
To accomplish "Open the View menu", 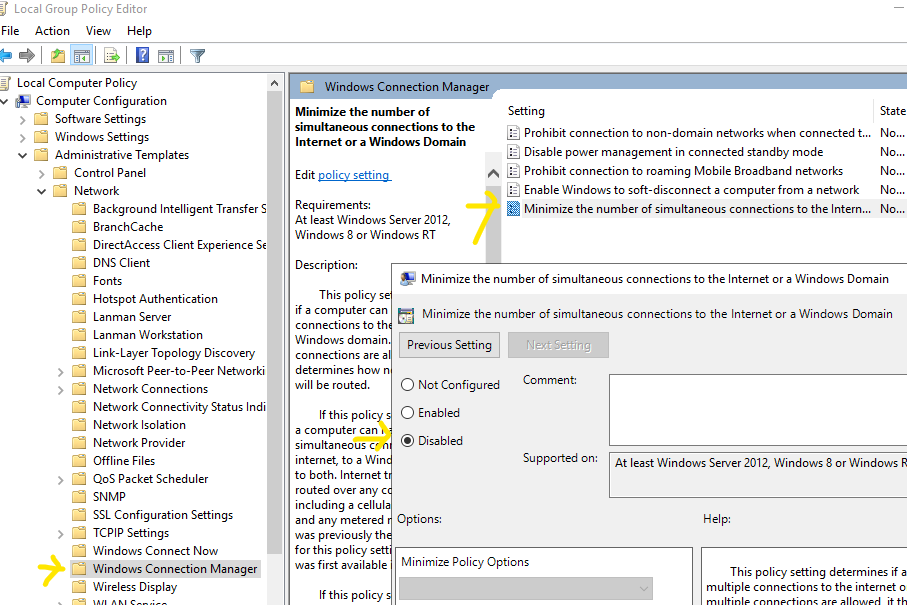I will point(98,31).
